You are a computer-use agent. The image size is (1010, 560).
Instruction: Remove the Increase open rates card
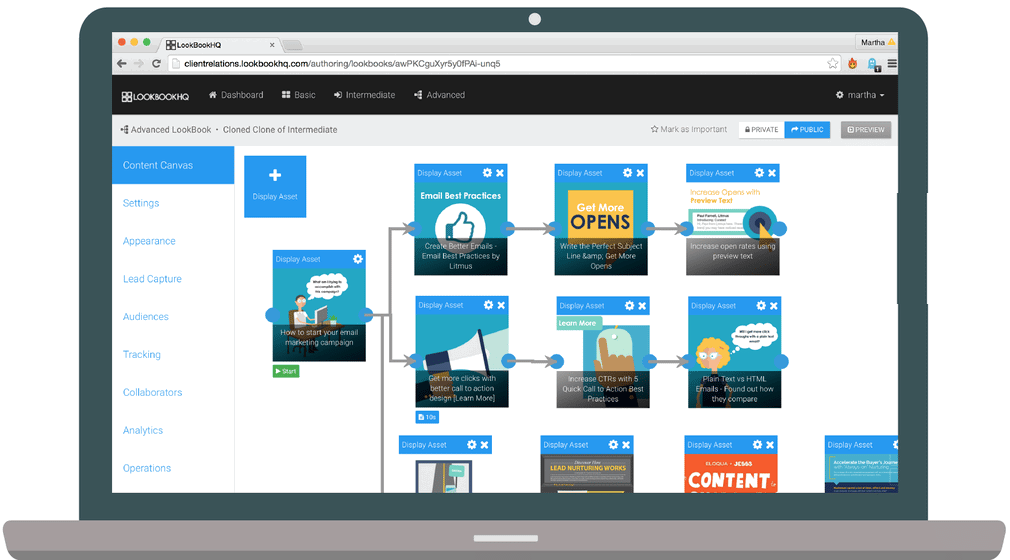(772, 173)
